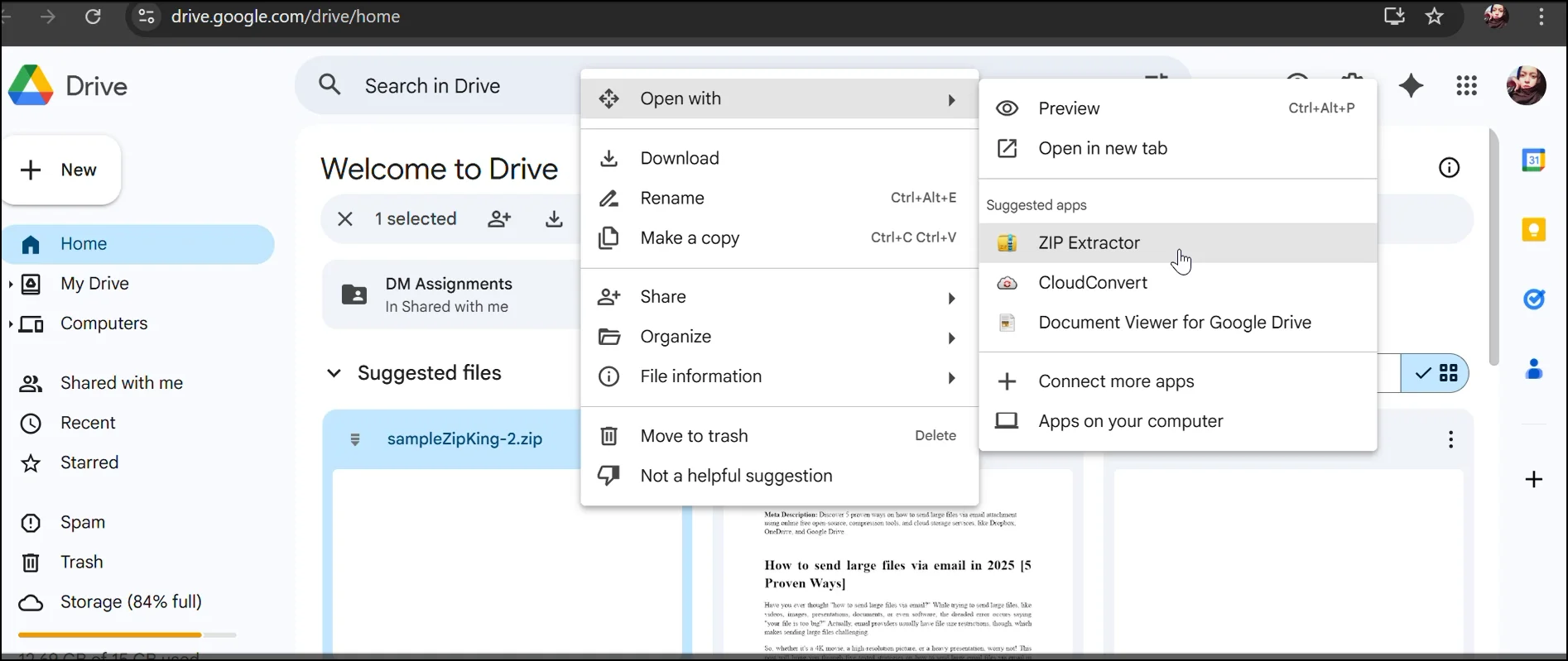This screenshot has width=1568, height=661.
Task: Expand the My Drive tree arrow
Action: point(10,284)
